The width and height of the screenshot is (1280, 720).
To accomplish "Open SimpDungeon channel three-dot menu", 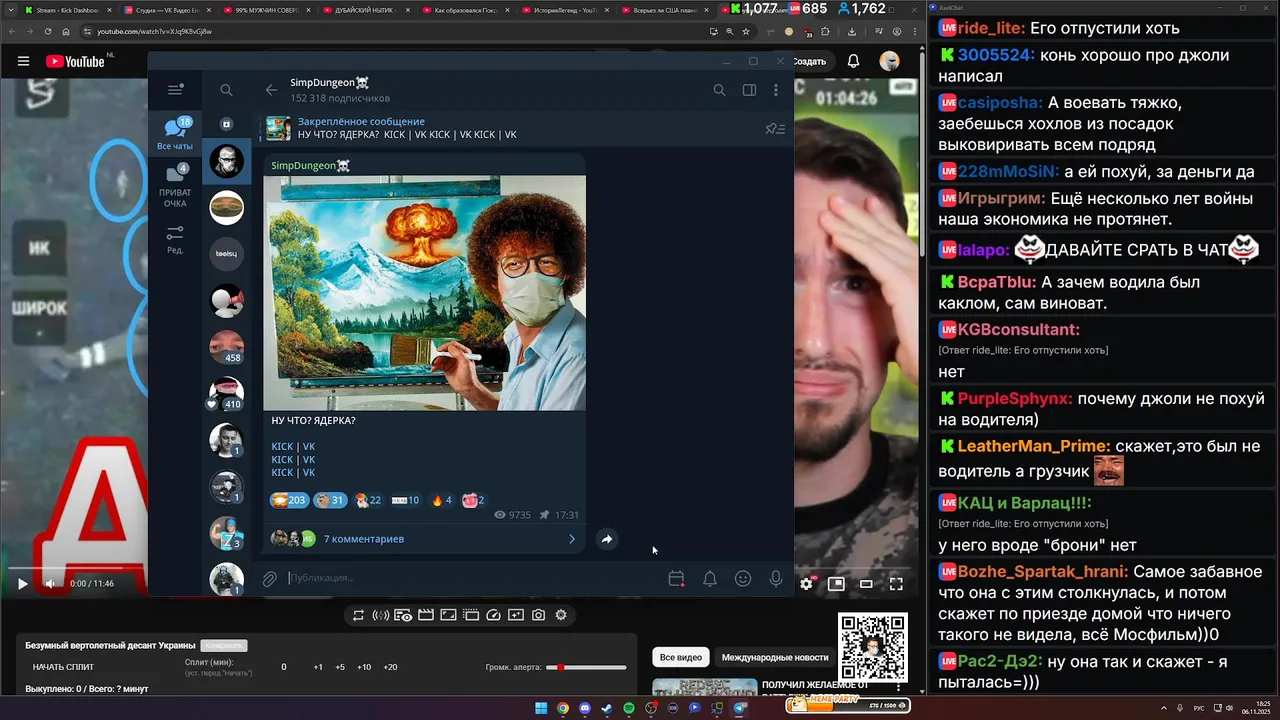I will coord(776,90).
